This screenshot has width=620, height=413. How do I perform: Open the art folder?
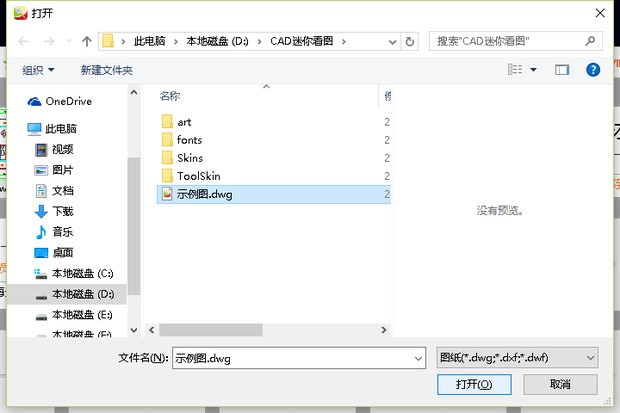click(184, 121)
